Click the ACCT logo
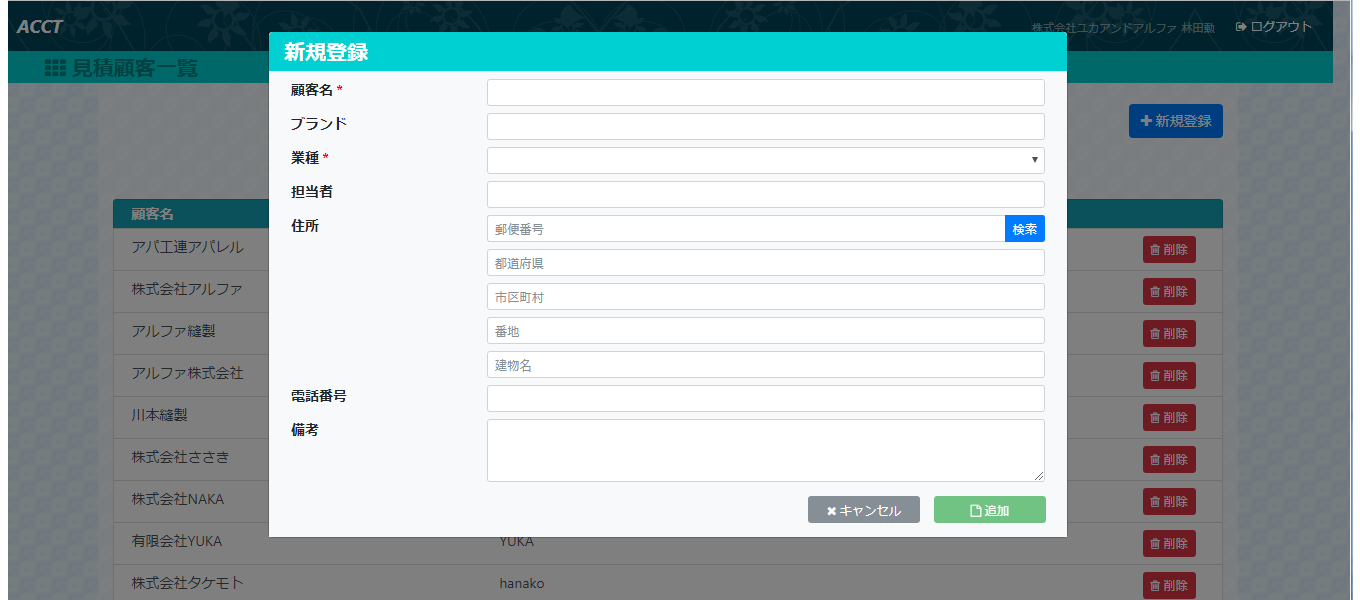The image size is (1360, 600). coord(40,26)
